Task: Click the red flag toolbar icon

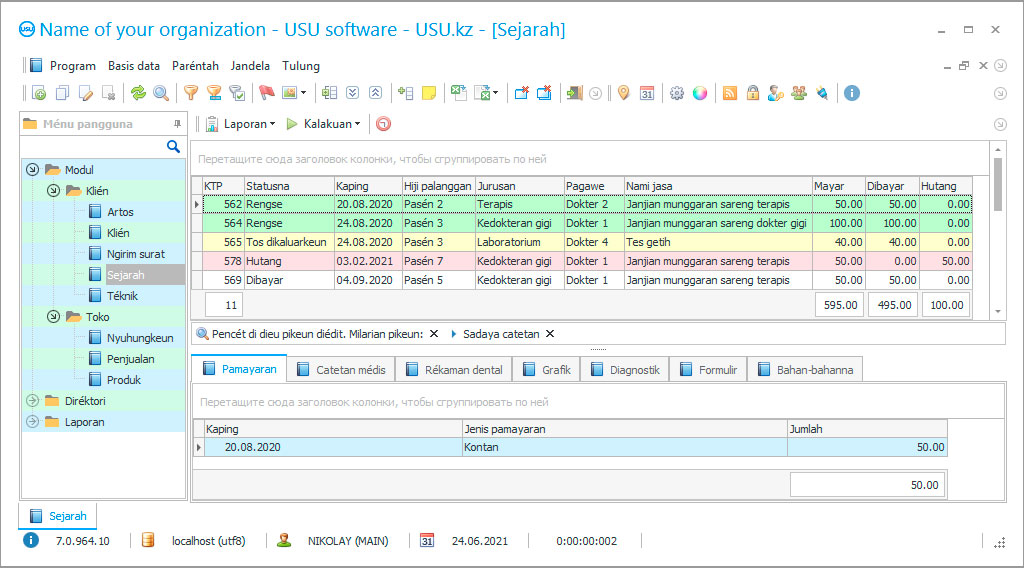Action: coord(266,93)
